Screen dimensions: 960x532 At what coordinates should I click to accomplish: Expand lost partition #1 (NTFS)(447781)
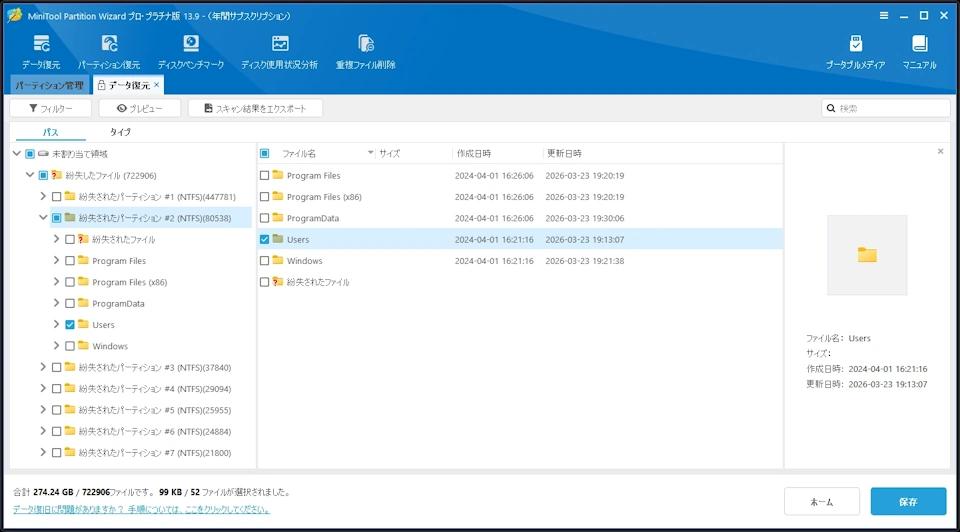[x=43, y=197]
